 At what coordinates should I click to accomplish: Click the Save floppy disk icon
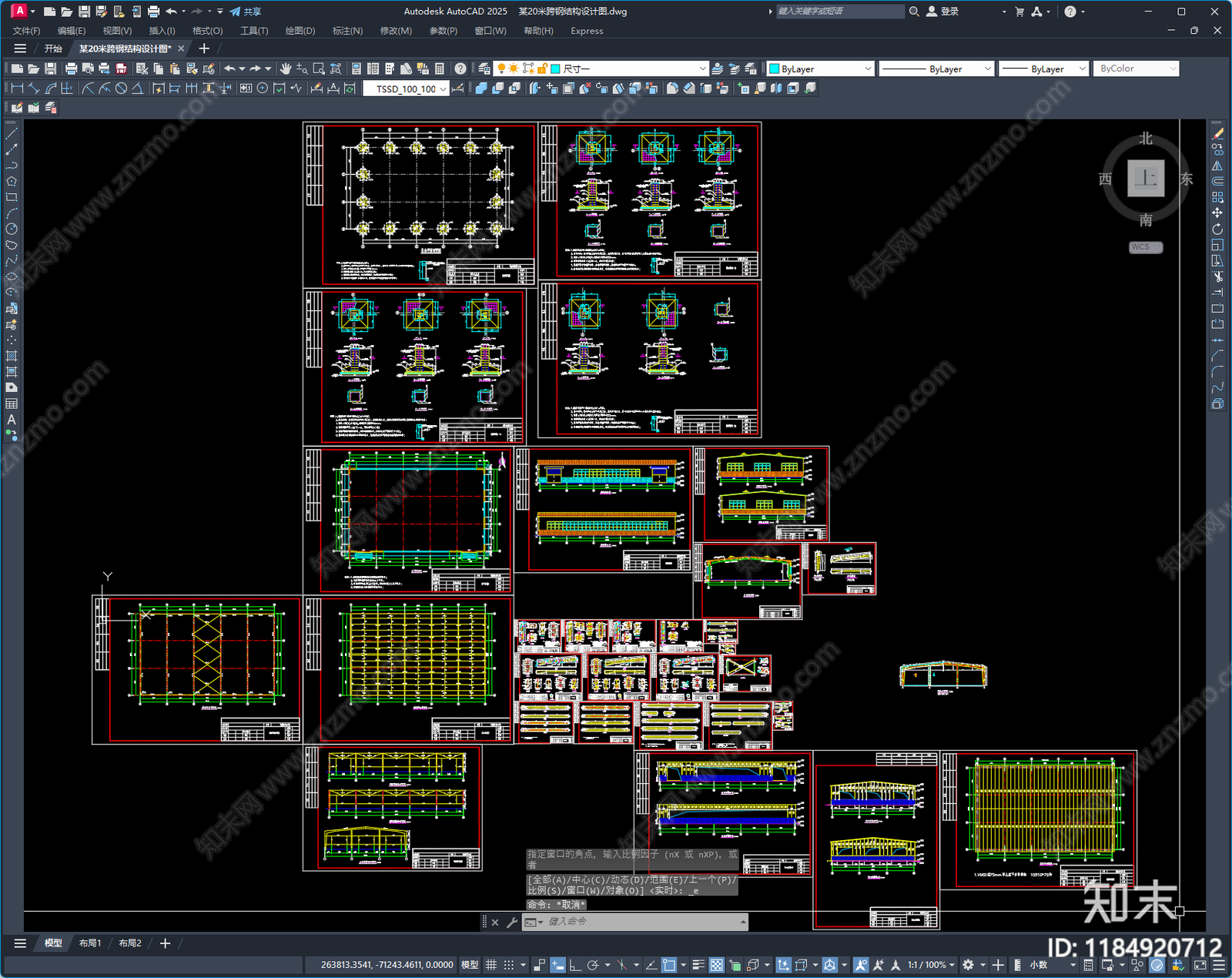tap(50, 69)
